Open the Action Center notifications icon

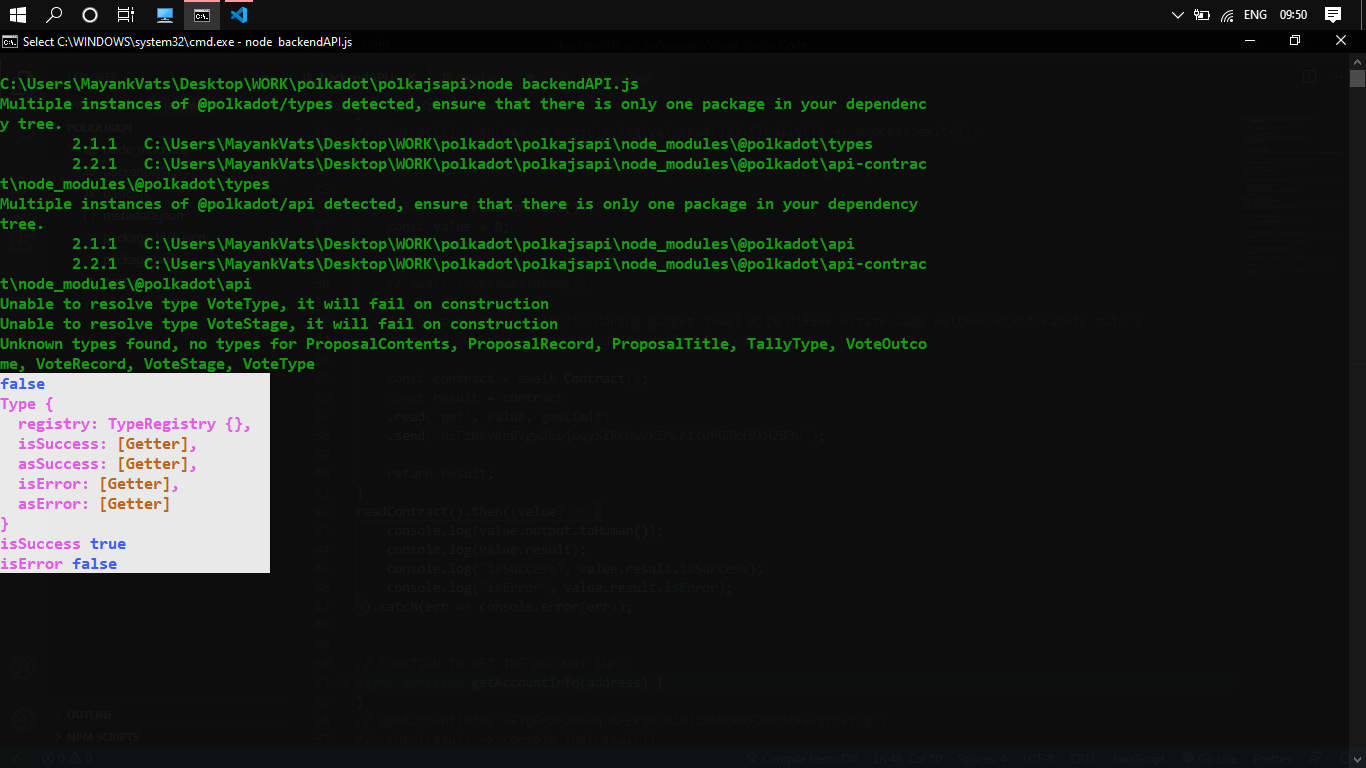point(1333,15)
